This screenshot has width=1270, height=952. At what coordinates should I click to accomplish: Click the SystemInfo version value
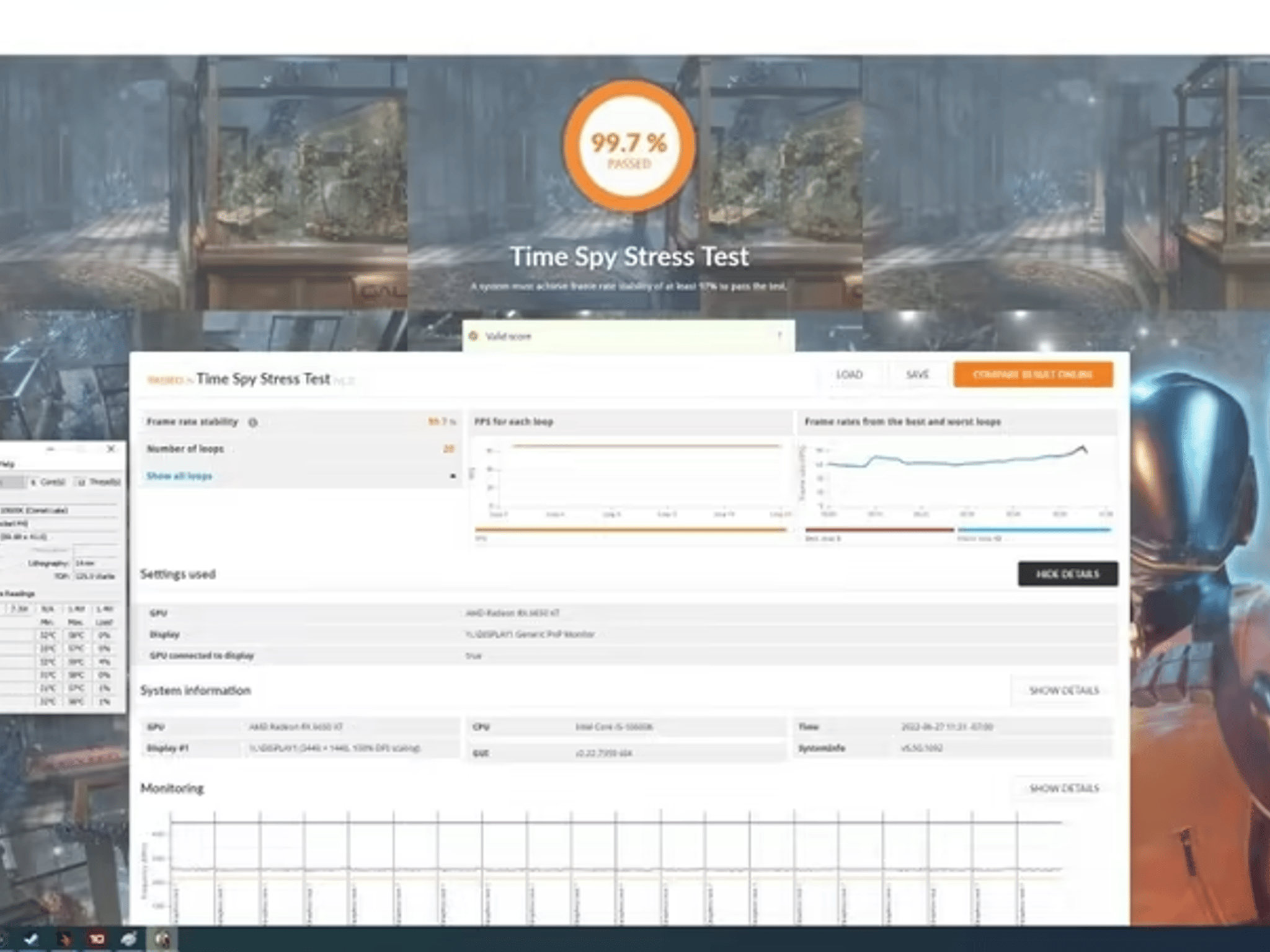[x=921, y=748]
